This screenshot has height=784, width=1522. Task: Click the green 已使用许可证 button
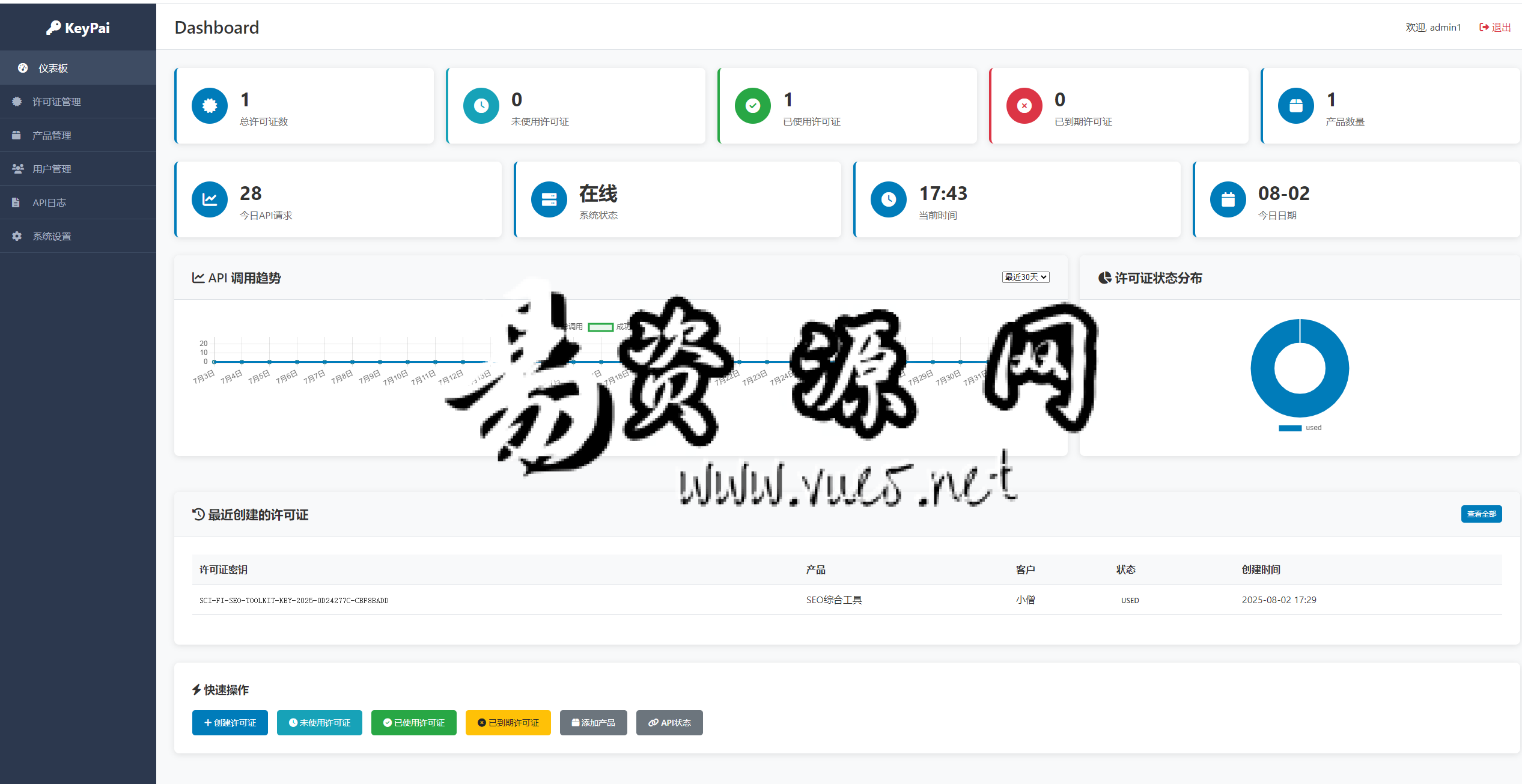(x=414, y=723)
